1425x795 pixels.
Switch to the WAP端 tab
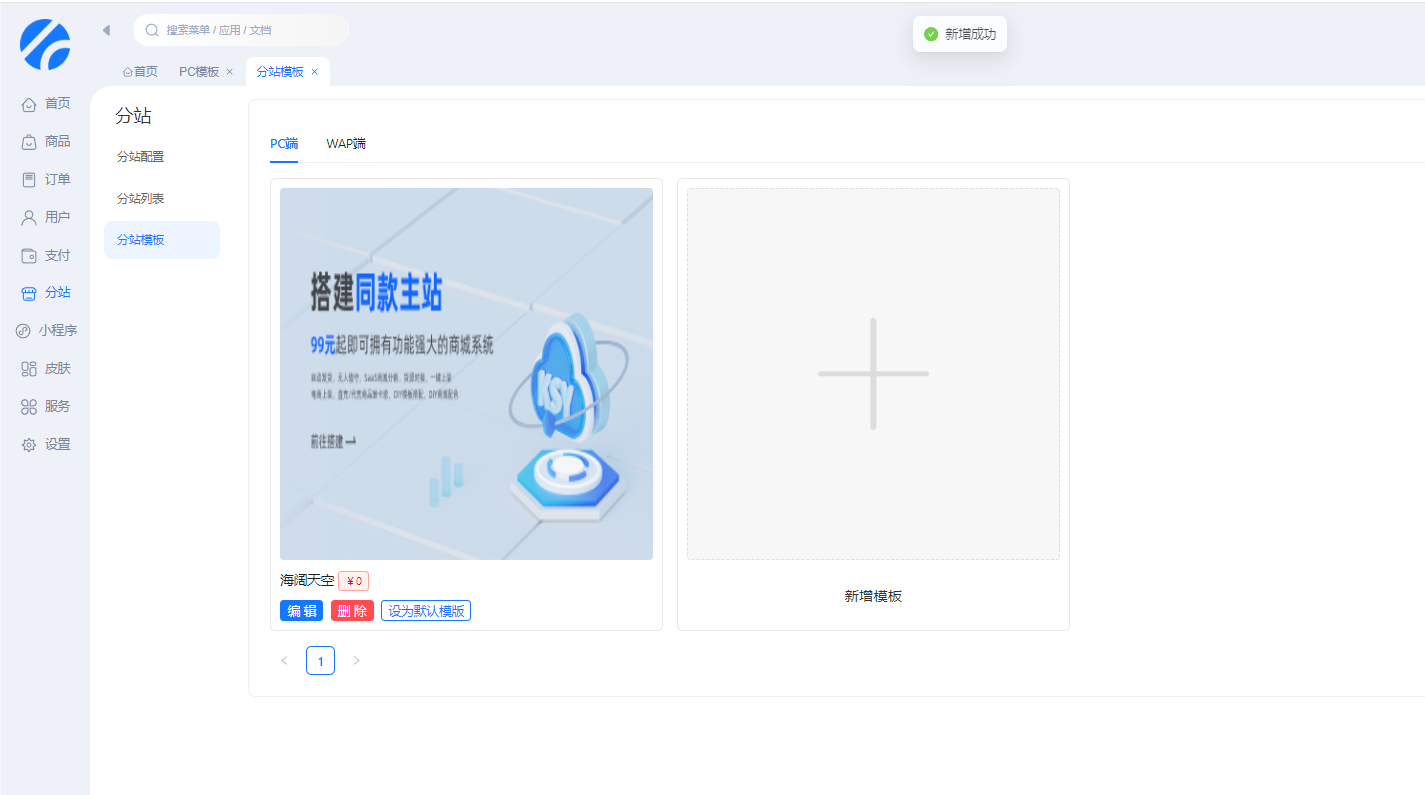(346, 144)
